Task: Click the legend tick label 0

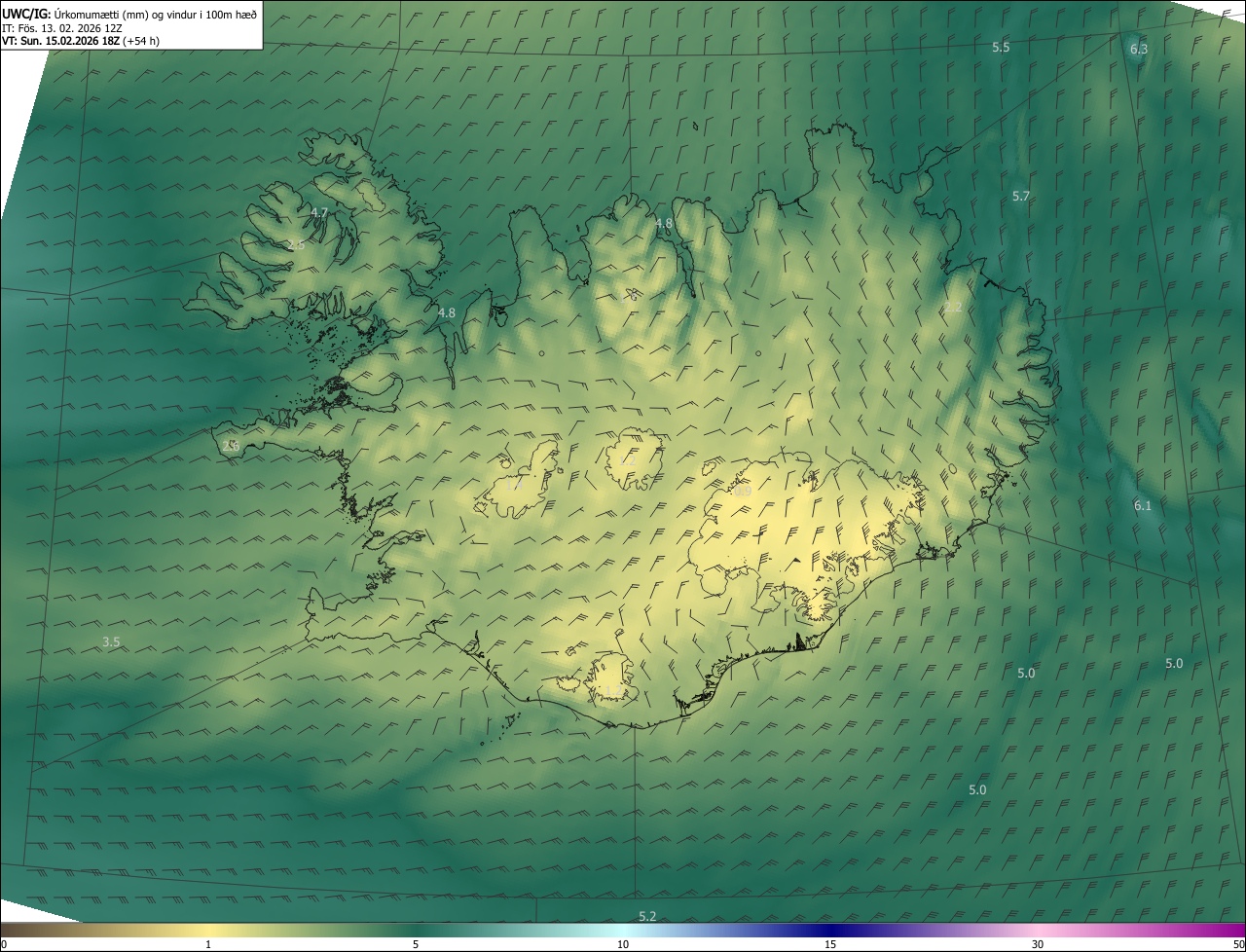Action: (4, 944)
